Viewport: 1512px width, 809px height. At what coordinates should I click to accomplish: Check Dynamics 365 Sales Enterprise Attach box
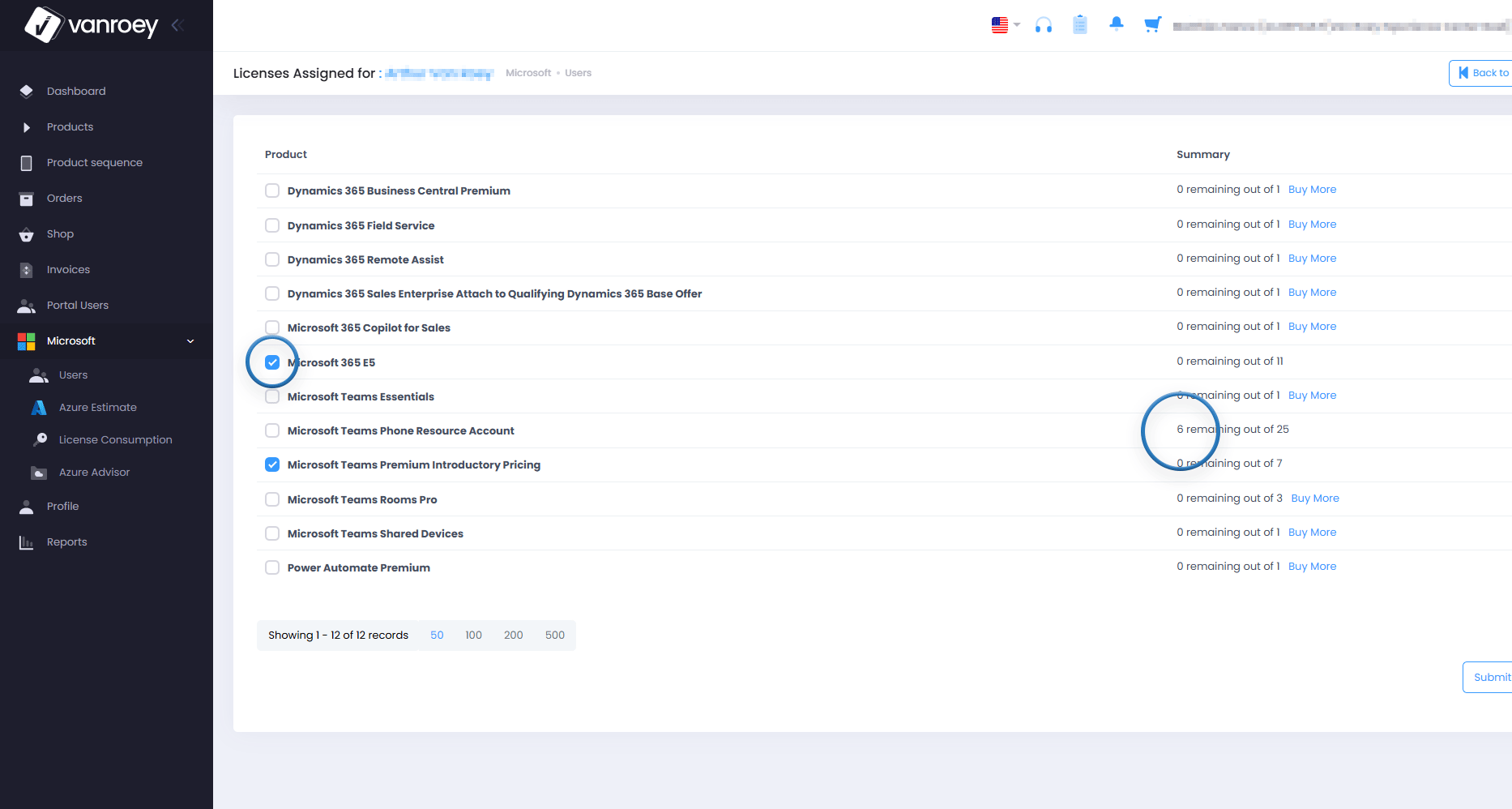pyautogui.click(x=272, y=293)
